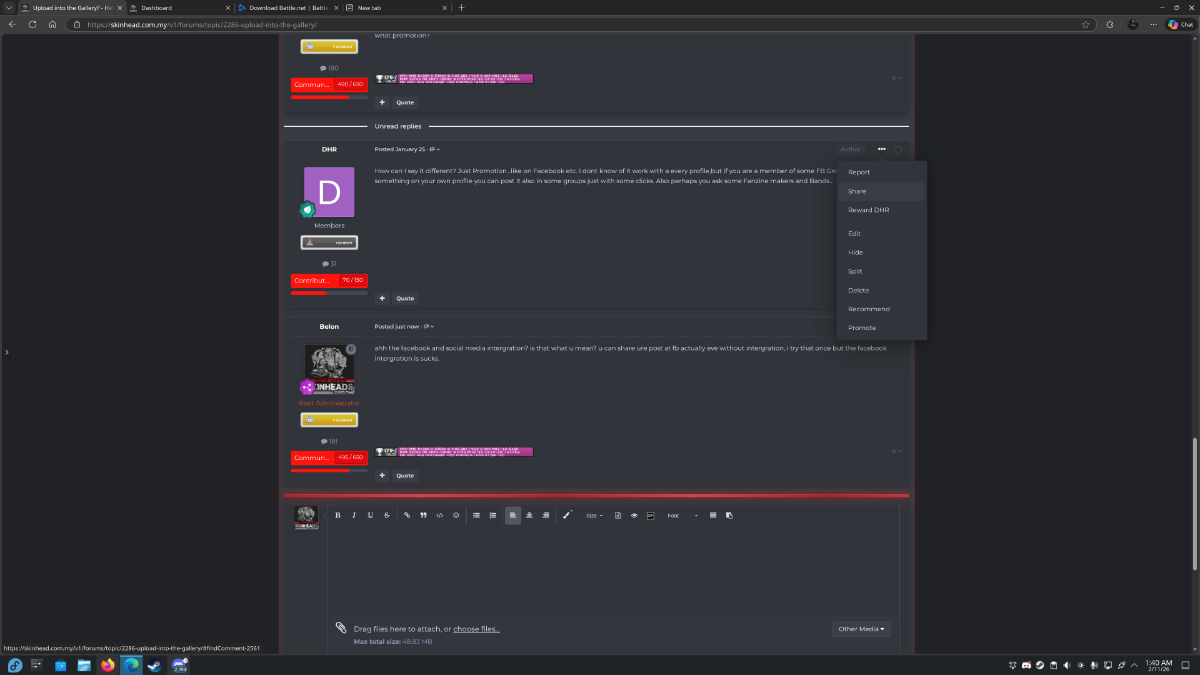
Task: Tick the moderation checkbox on DHR's post
Action: (x=898, y=150)
